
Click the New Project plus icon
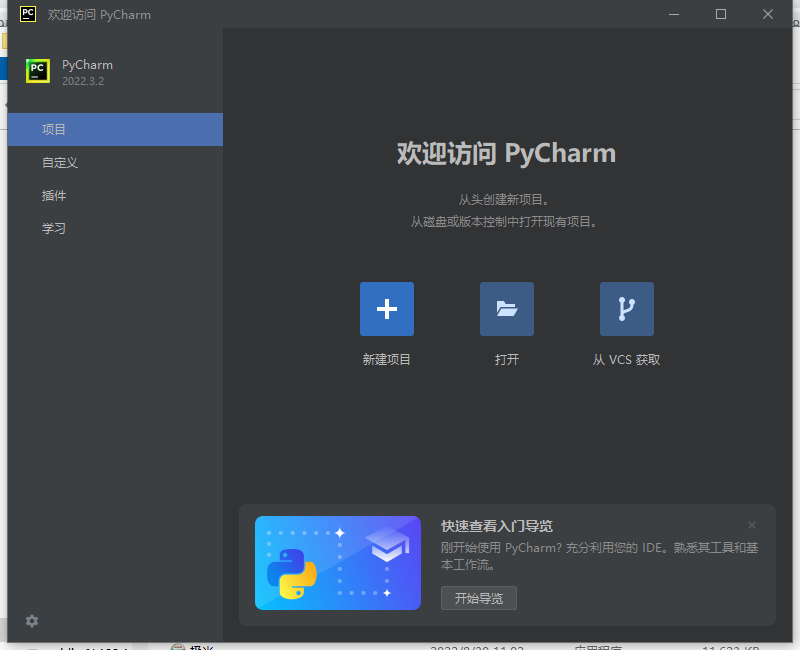(x=387, y=309)
